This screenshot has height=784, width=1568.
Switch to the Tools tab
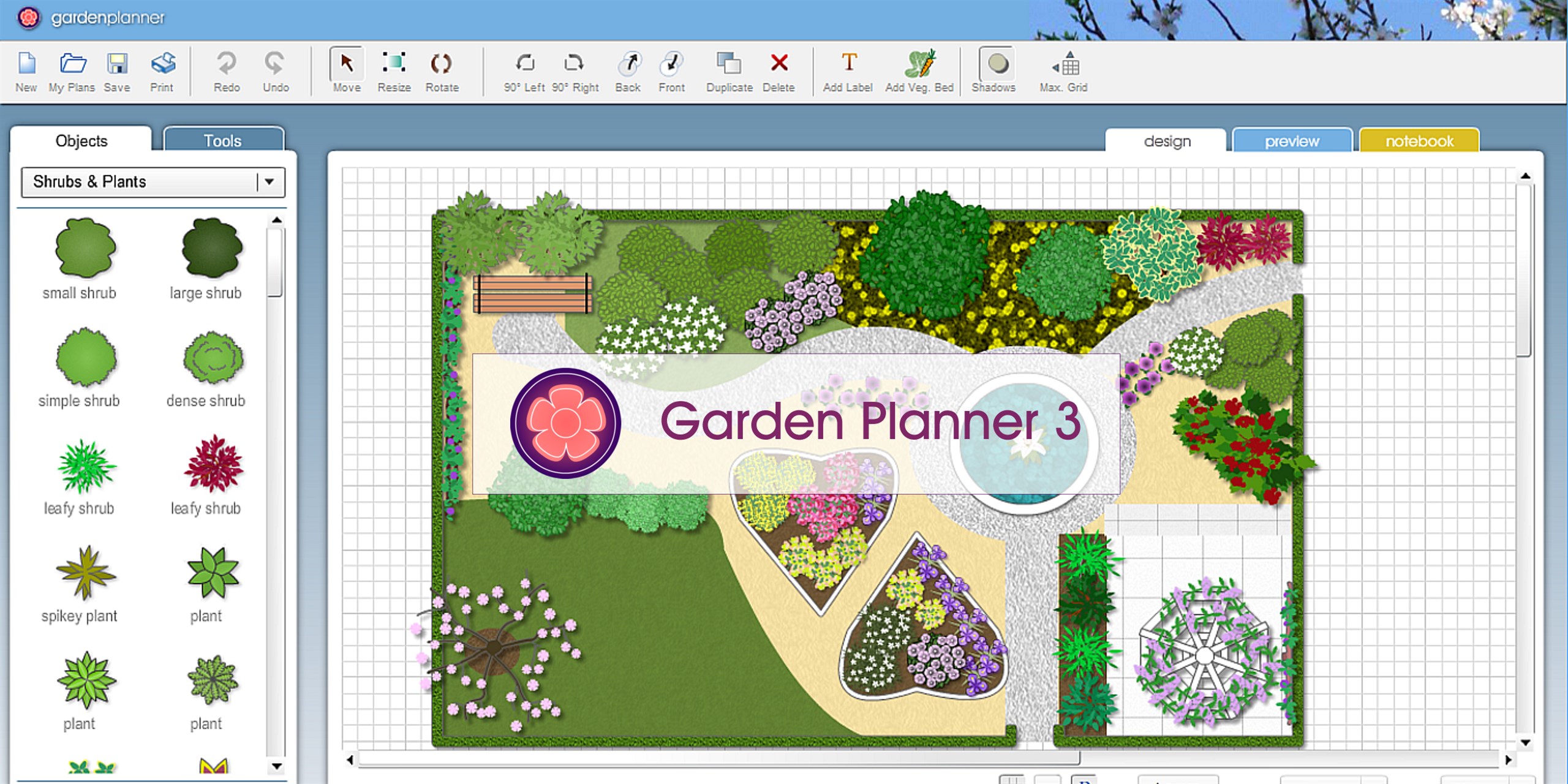[x=223, y=141]
